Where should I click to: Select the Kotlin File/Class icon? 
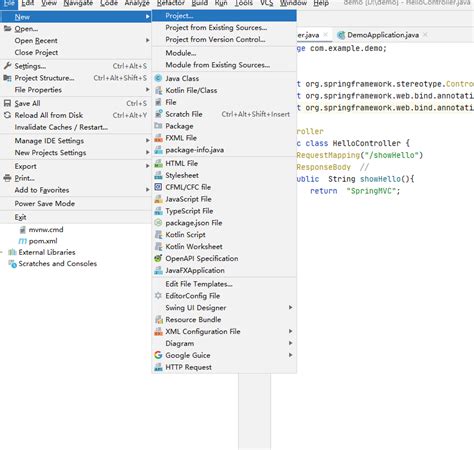pos(158,90)
